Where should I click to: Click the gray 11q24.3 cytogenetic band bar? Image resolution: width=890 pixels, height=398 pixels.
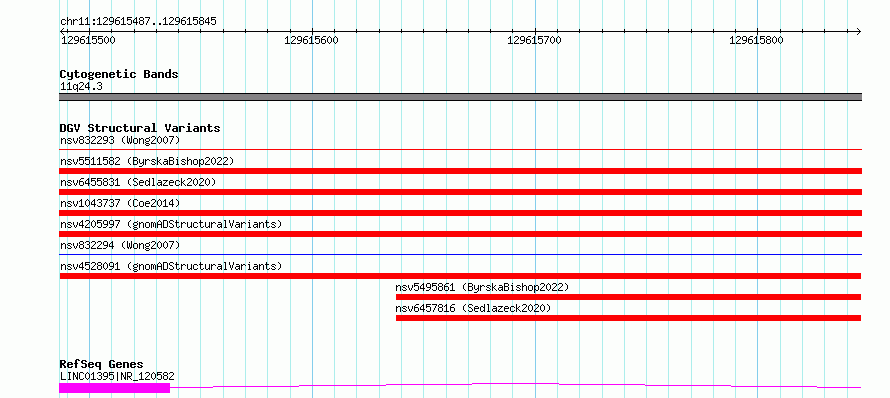pyautogui.click(x=460, y=97)
